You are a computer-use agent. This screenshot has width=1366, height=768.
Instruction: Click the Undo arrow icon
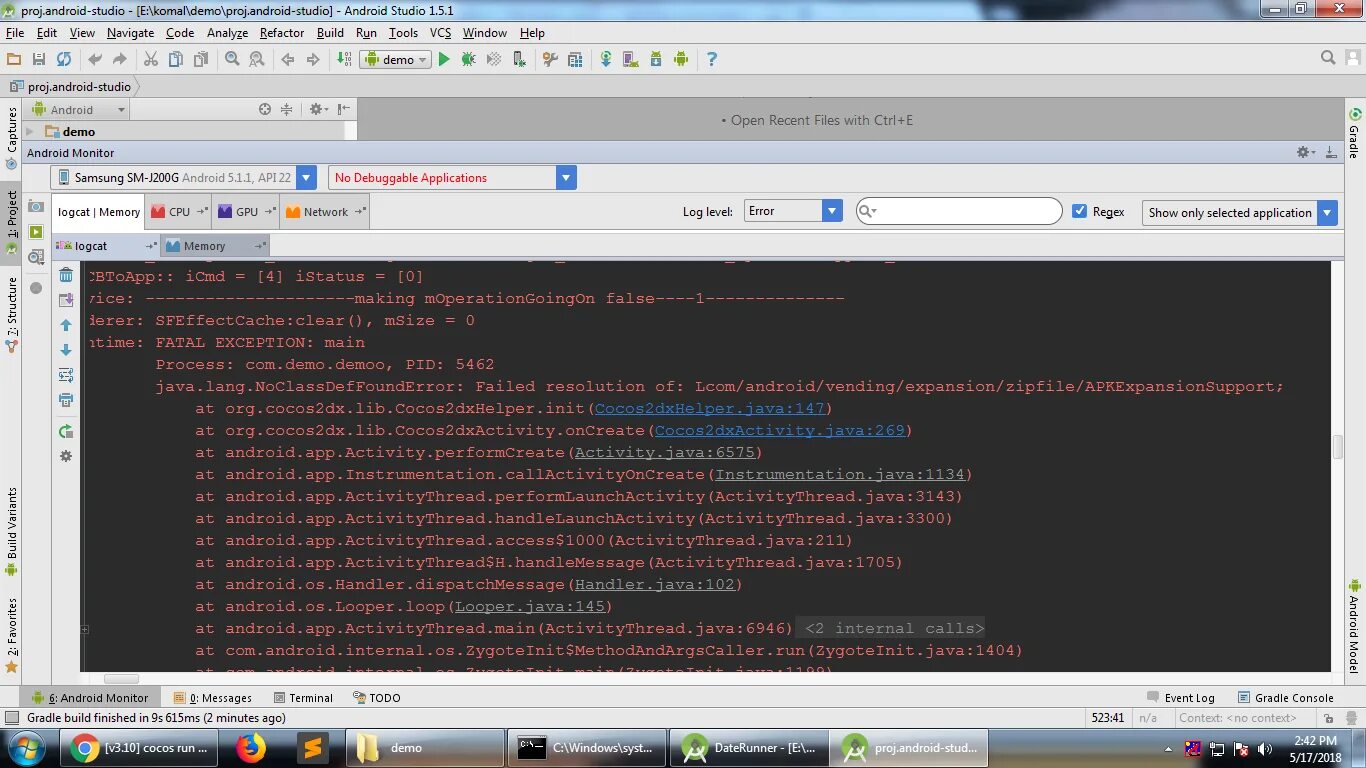coord(95,60)
